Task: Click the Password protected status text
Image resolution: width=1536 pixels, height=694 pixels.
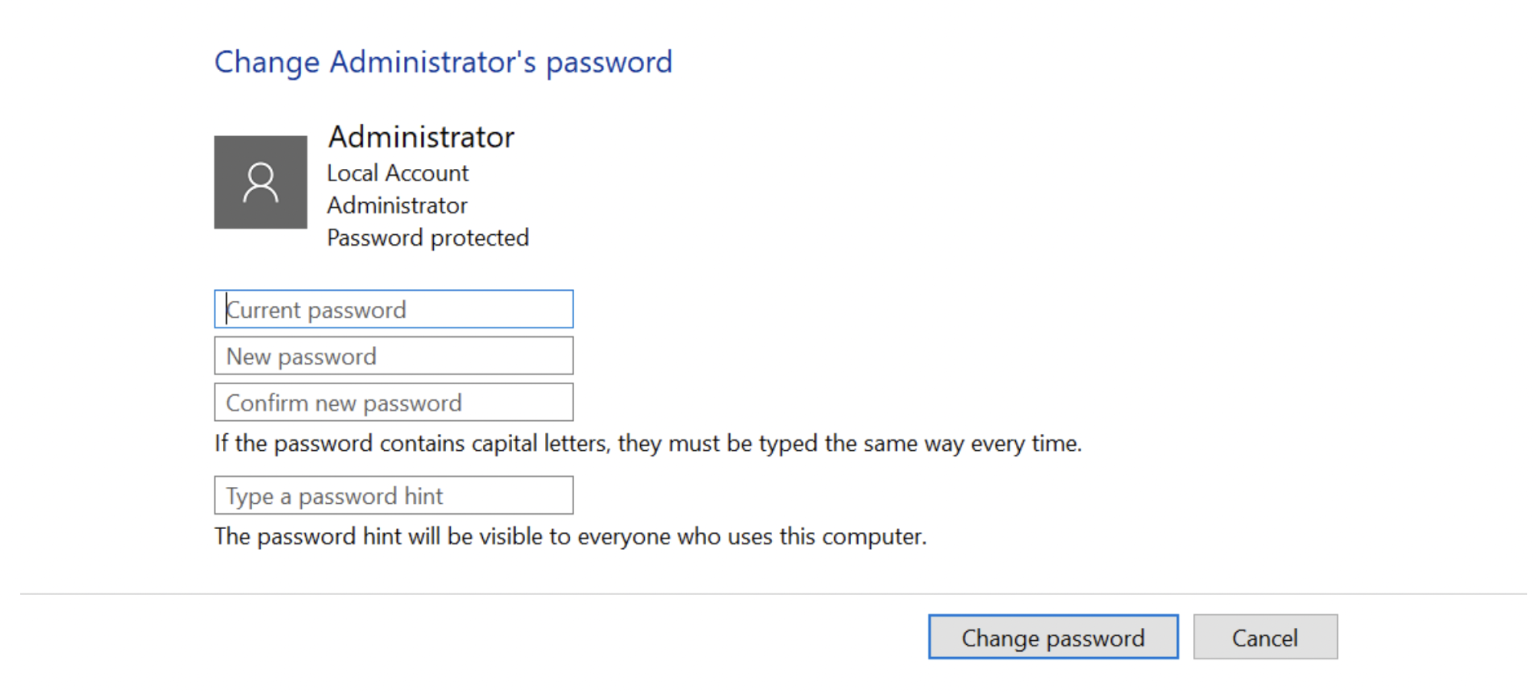Action: [x=428, y=238]
